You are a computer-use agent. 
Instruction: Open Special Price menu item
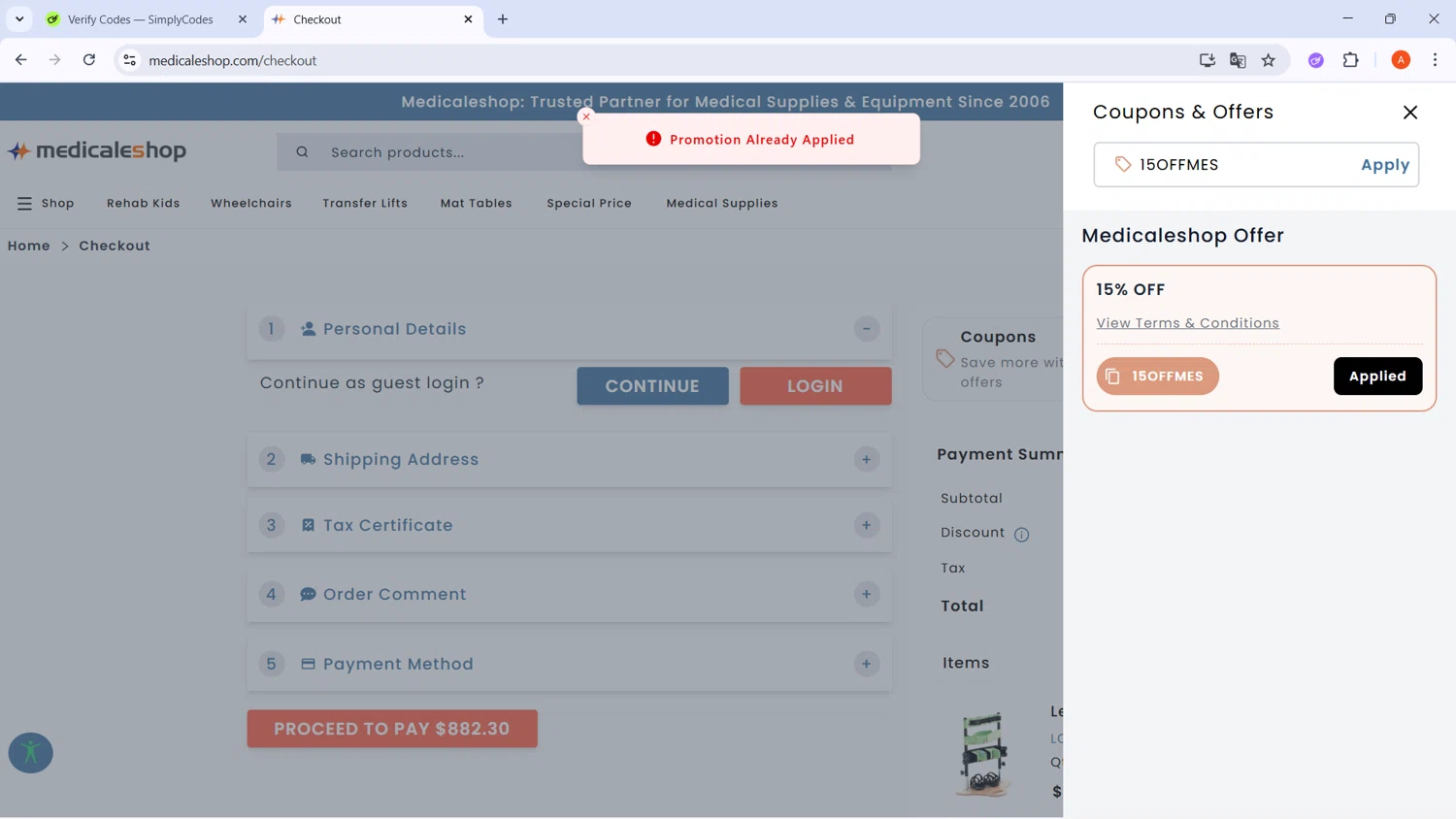pyautogui.click(x=589, y=204)
